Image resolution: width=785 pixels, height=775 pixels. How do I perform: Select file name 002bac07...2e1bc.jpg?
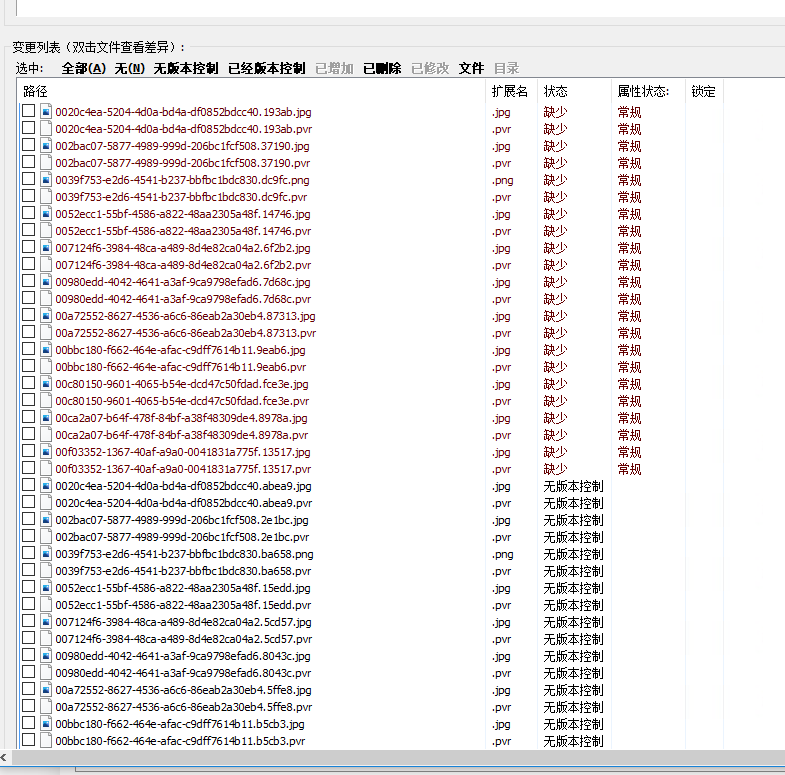coord(182,520)
